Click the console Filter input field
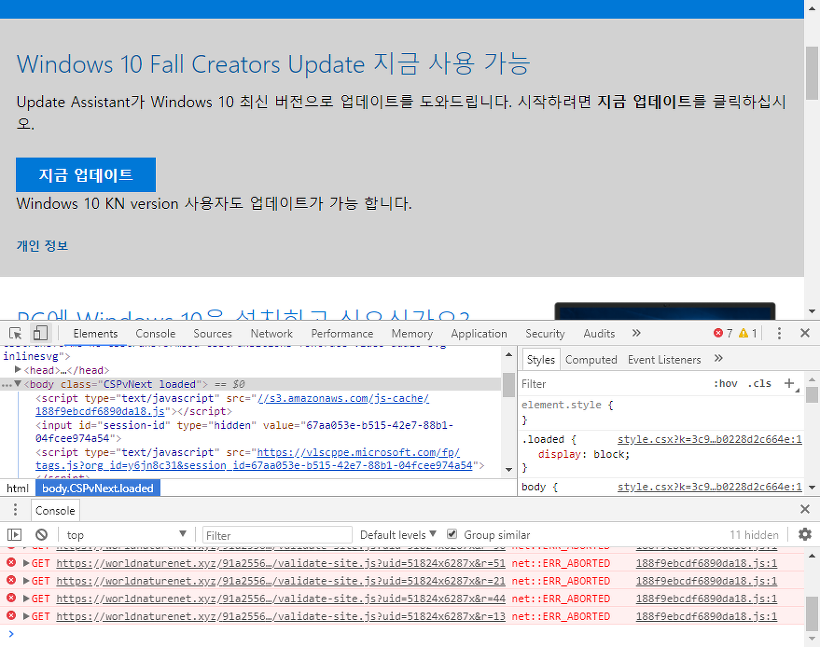This screenshot has height=647, width=820. (x=277, y=533)
